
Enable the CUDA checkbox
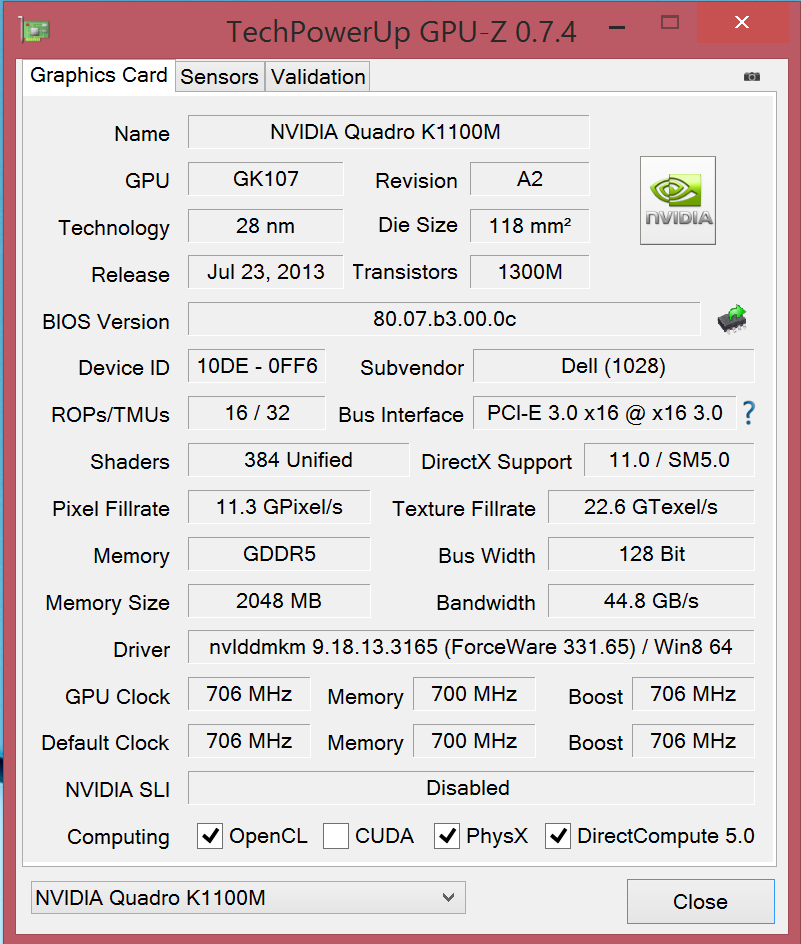pos(336,836)
